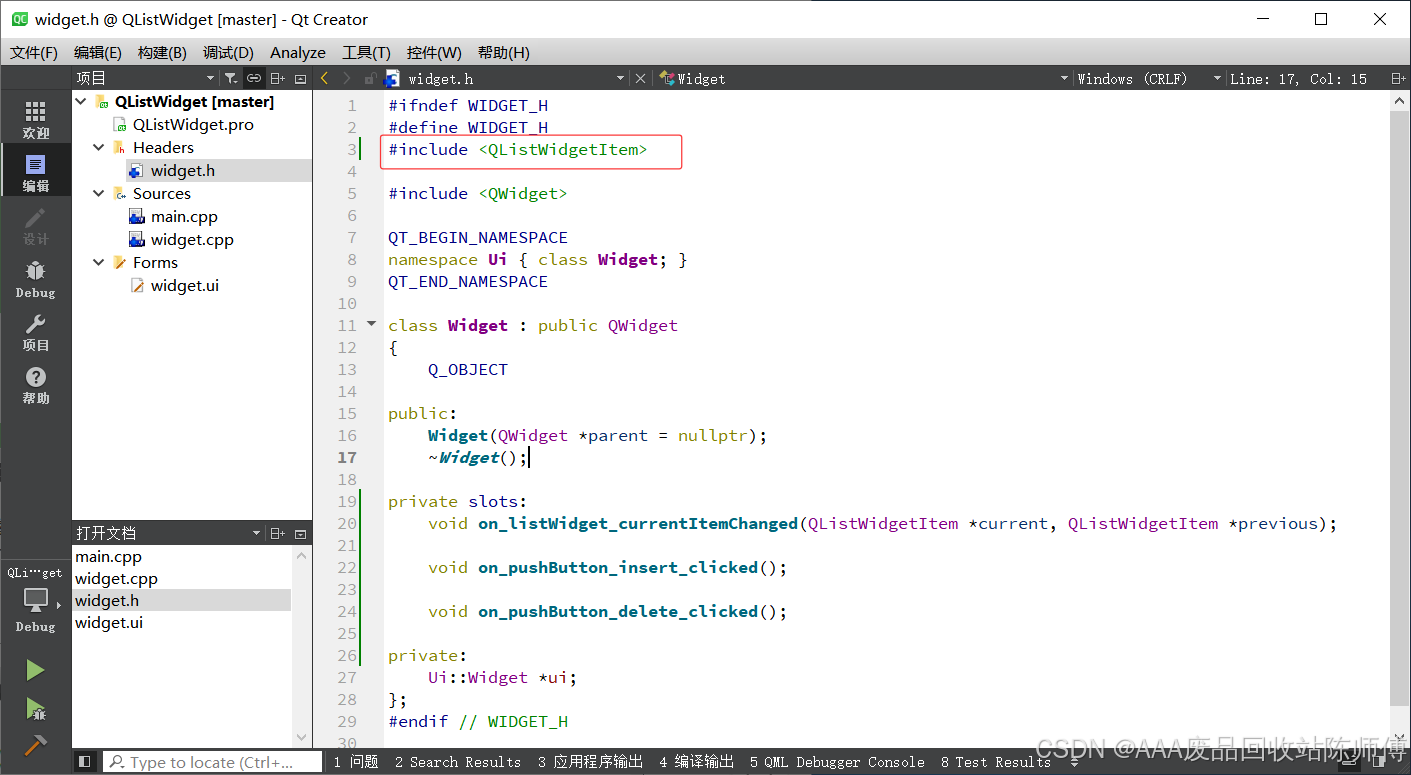Select widget.ui in 打开文档 list

[x=182, y=622]
